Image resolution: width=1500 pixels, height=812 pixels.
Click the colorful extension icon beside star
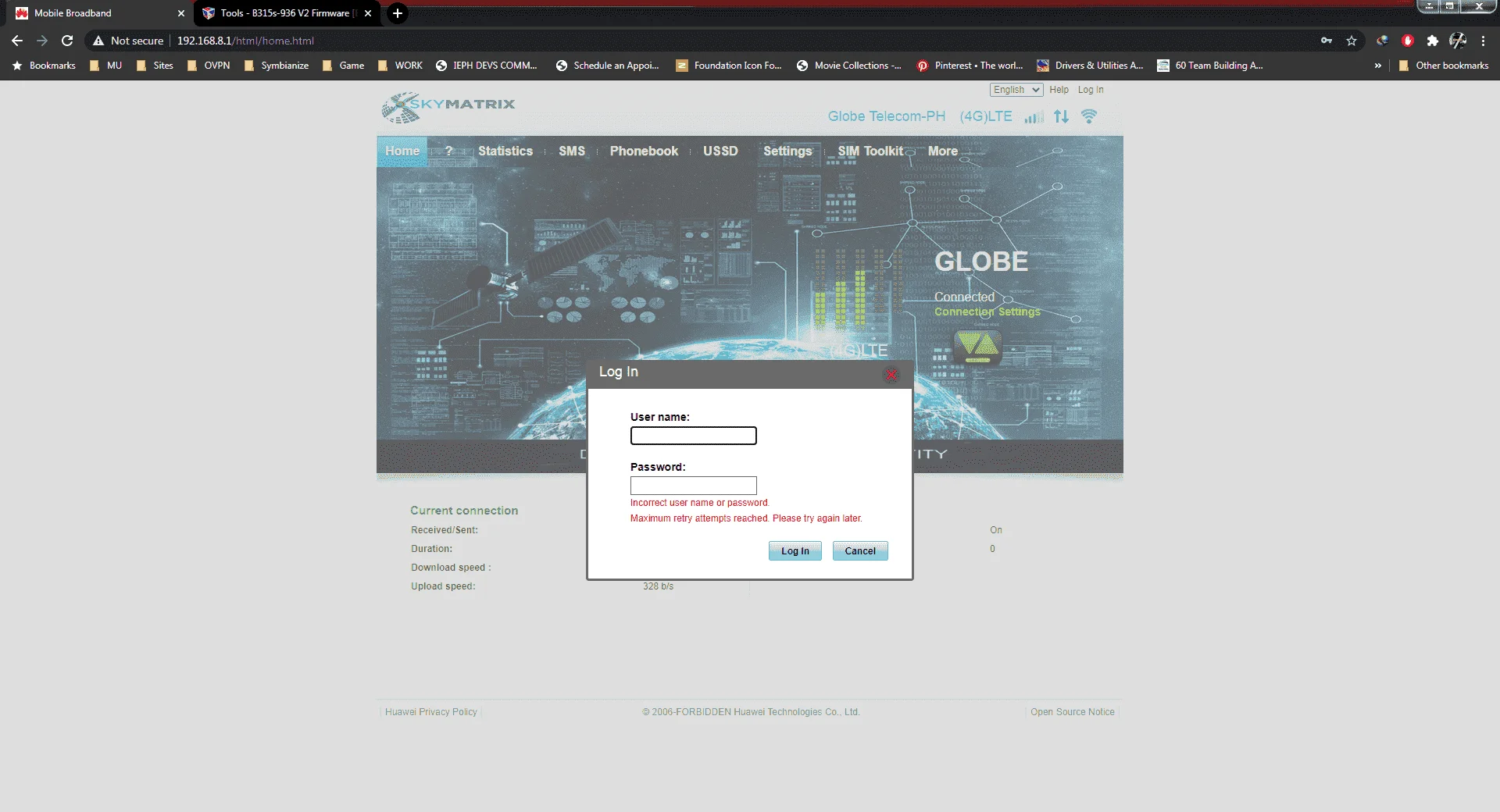tap(1382, 41)
